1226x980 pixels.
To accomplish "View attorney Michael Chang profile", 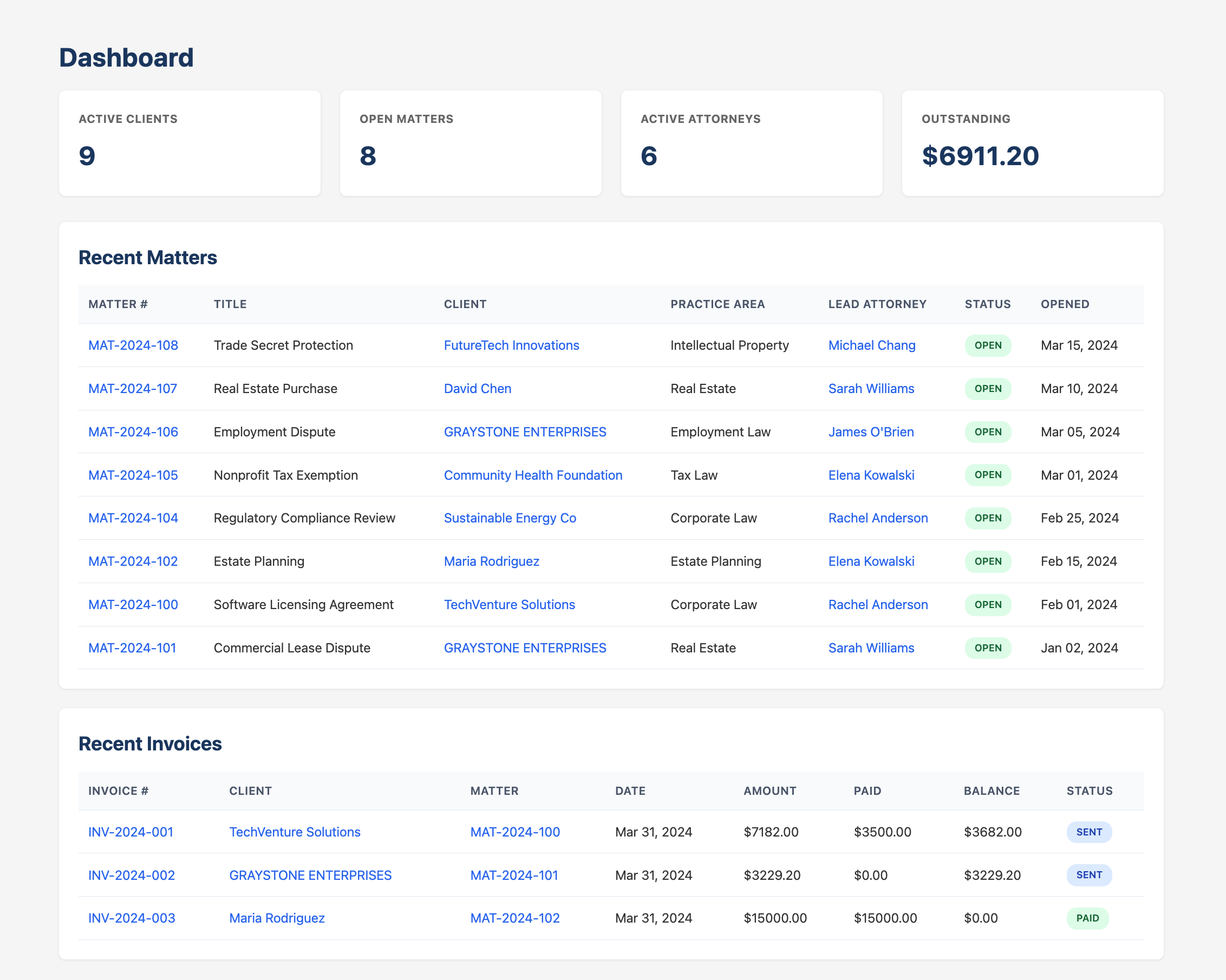I will click(x=871, y=345).
